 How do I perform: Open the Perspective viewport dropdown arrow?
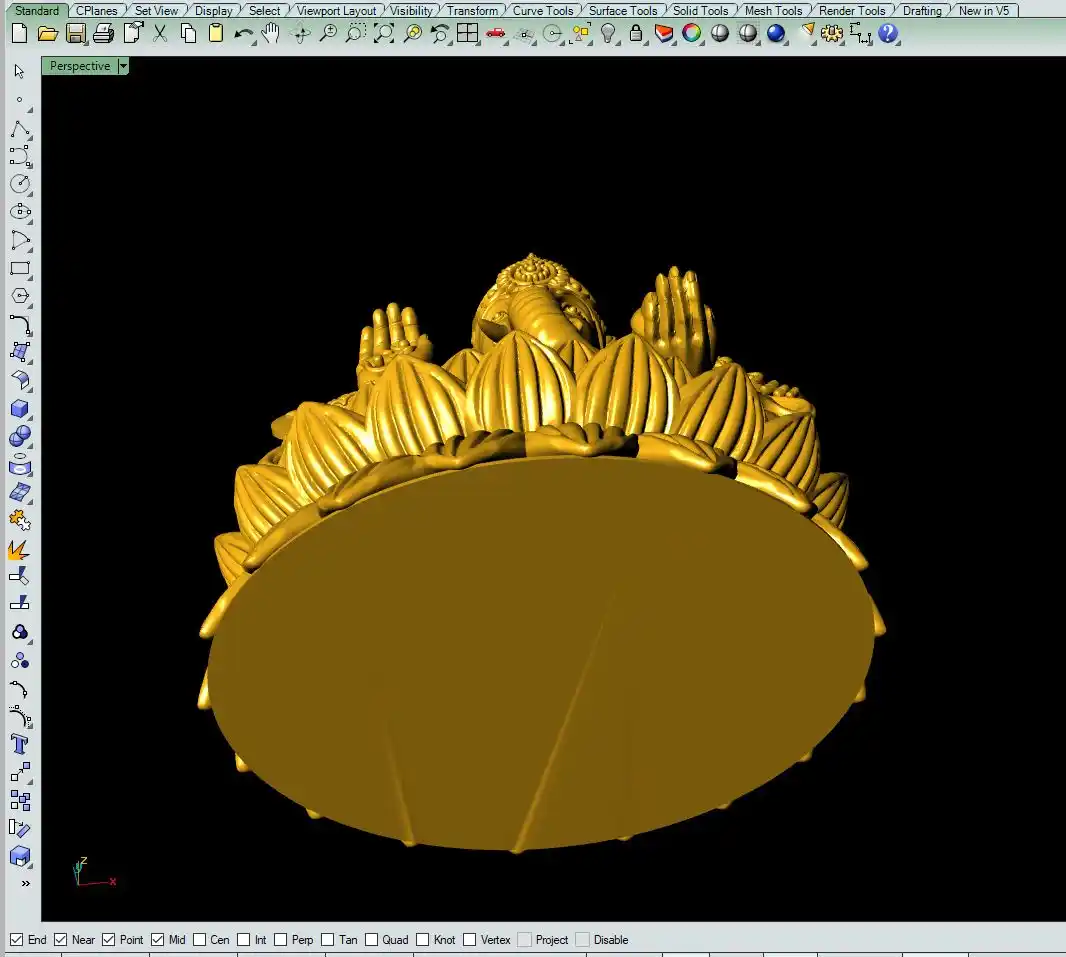(123, 66)
